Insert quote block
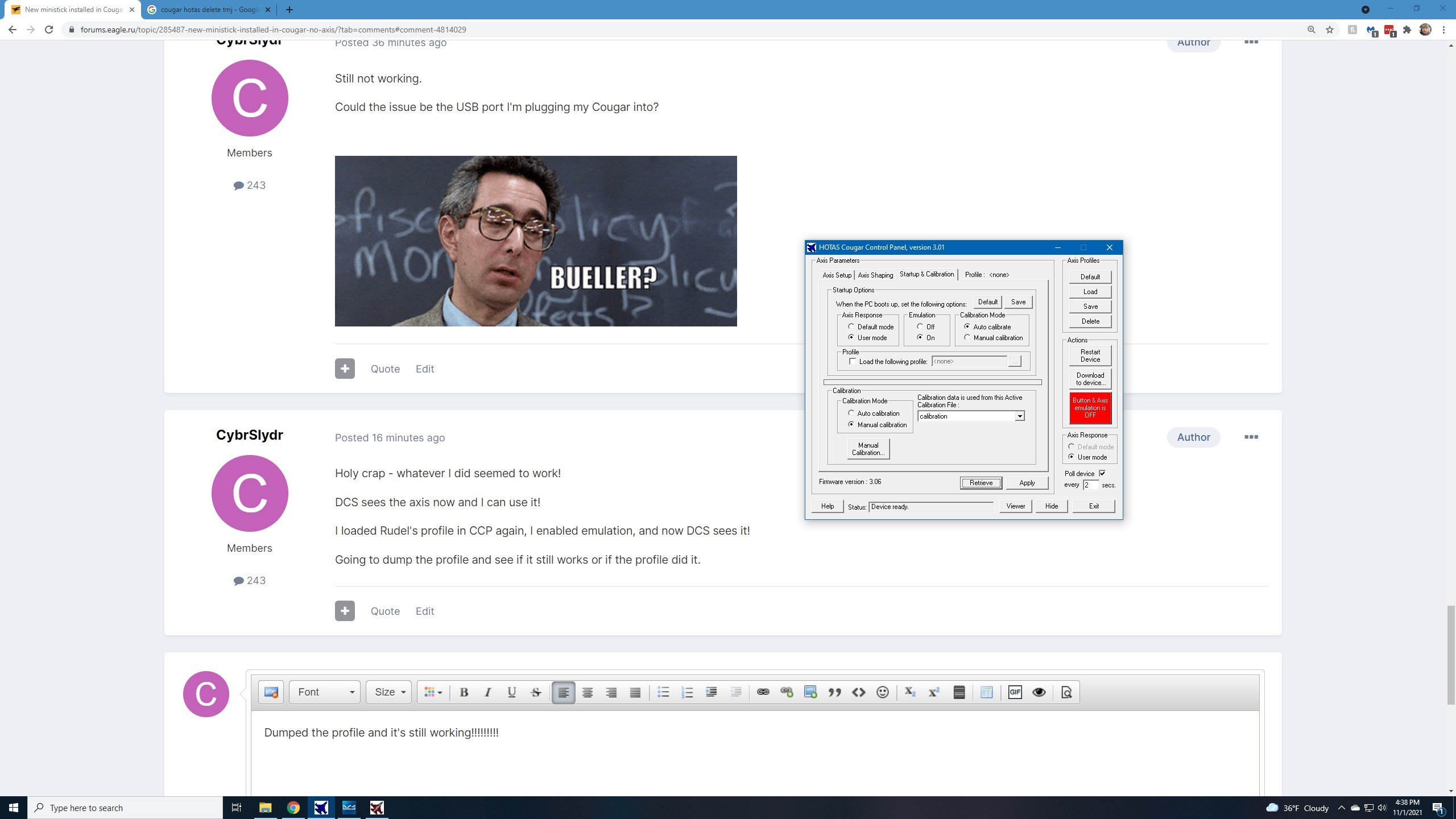Image resolution: width=1456 pixels, height=819 pixels. (x=834, y=692)
